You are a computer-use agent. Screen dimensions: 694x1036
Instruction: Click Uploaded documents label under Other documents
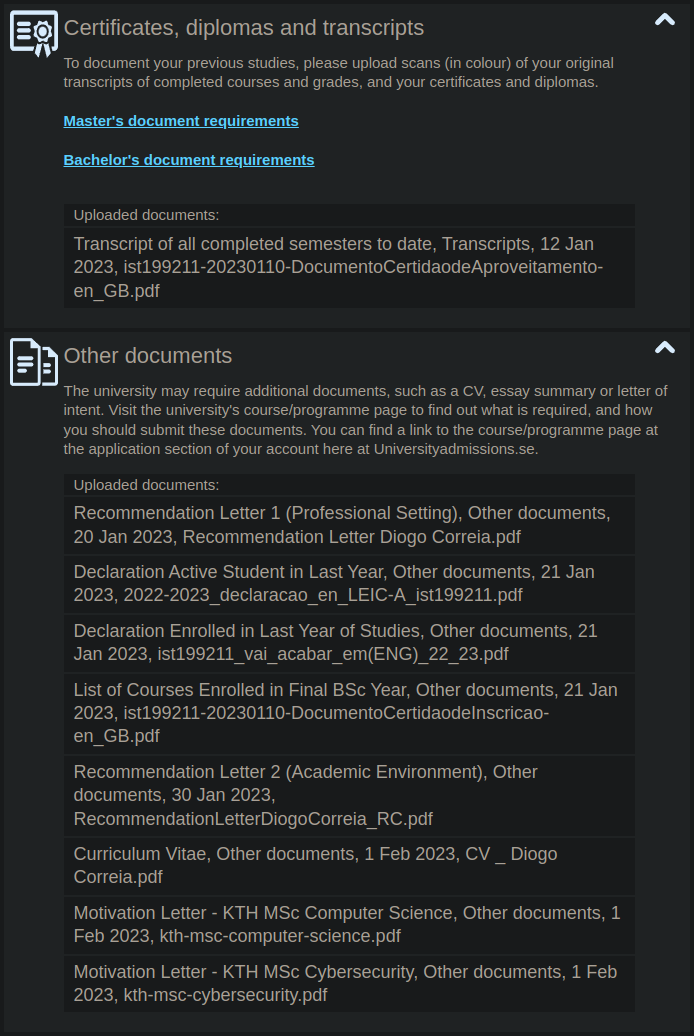coord(147,485)
